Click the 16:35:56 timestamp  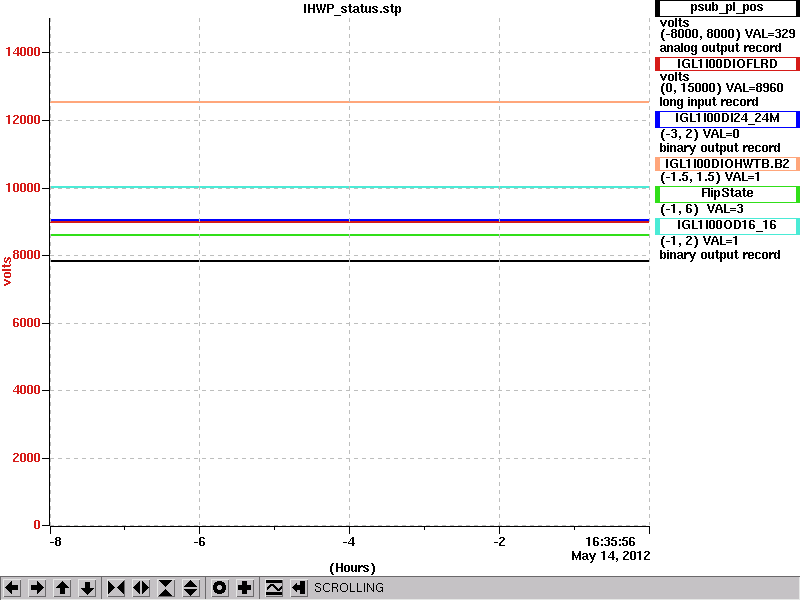610,542
